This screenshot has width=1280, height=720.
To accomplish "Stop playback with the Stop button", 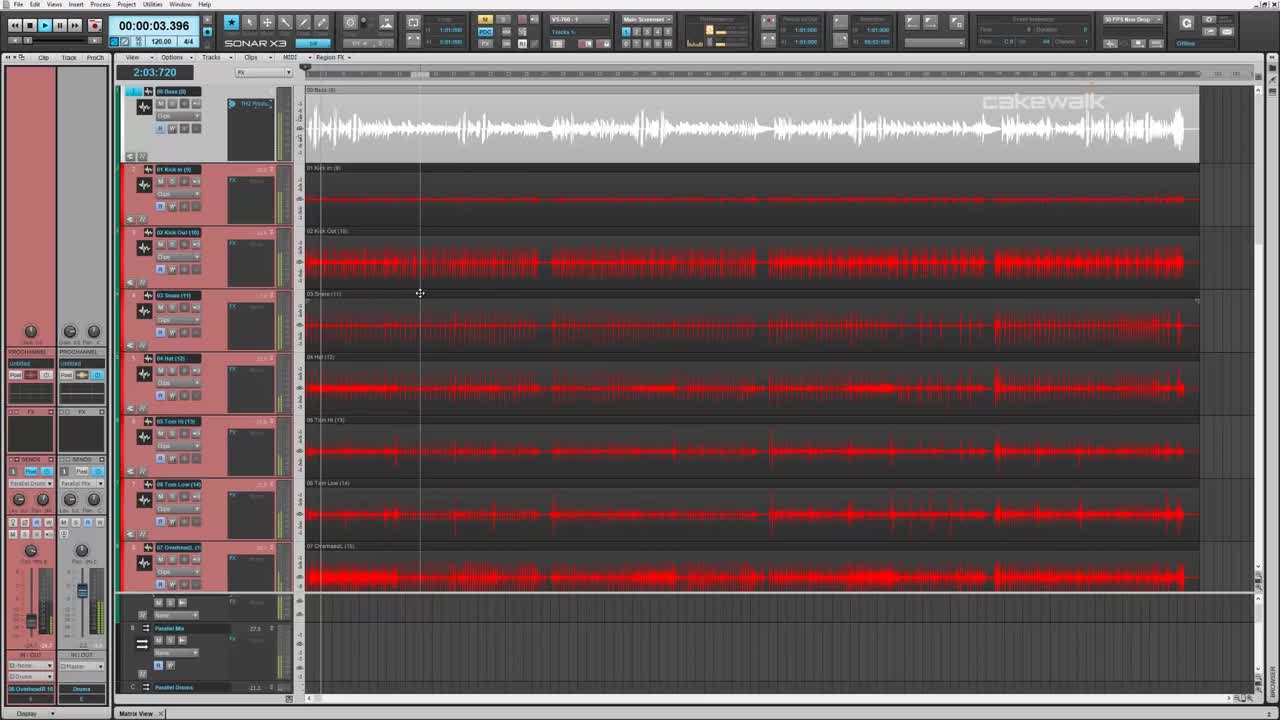I will 30,25.
